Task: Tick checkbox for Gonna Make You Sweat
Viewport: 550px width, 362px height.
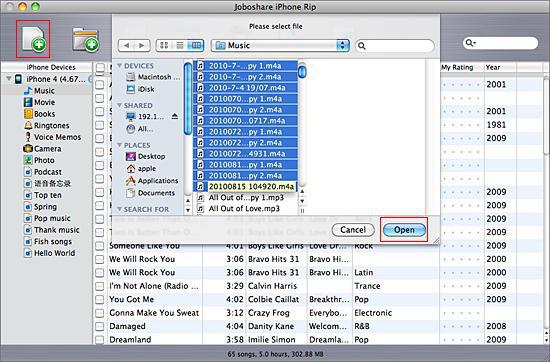Action: [100, 313]
